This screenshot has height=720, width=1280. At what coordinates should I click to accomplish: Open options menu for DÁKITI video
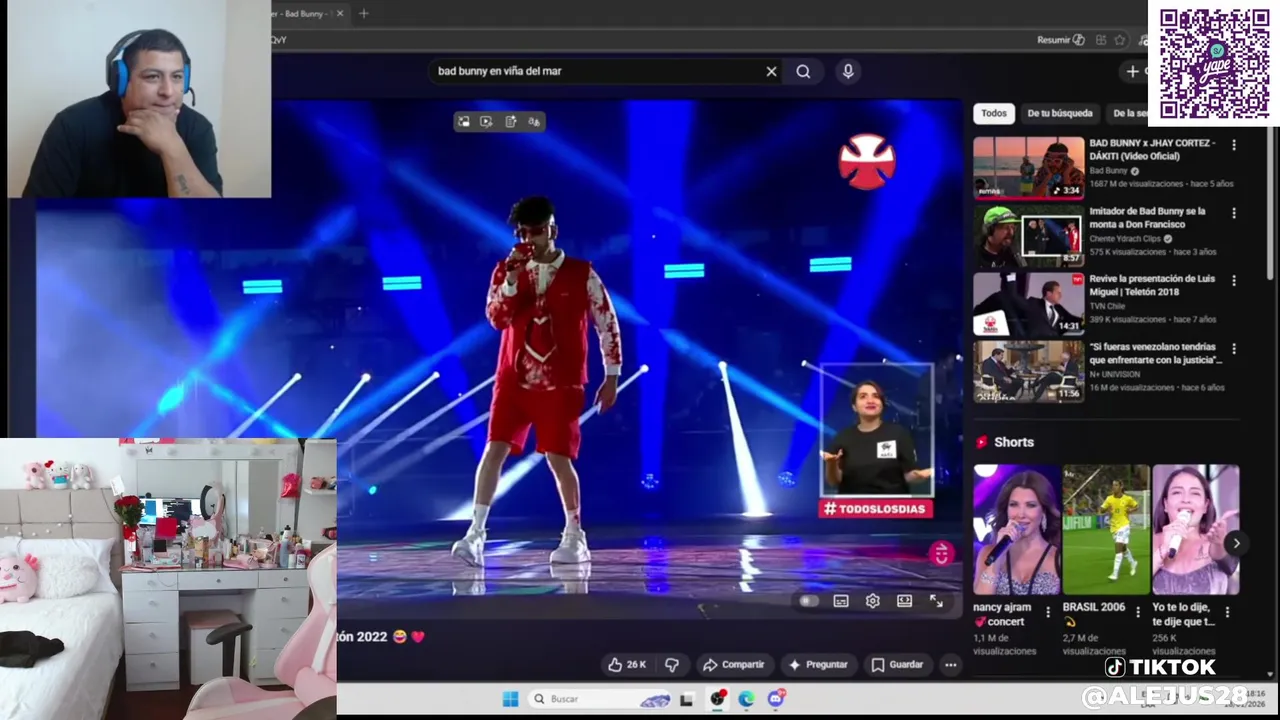tap(1233, 145)
